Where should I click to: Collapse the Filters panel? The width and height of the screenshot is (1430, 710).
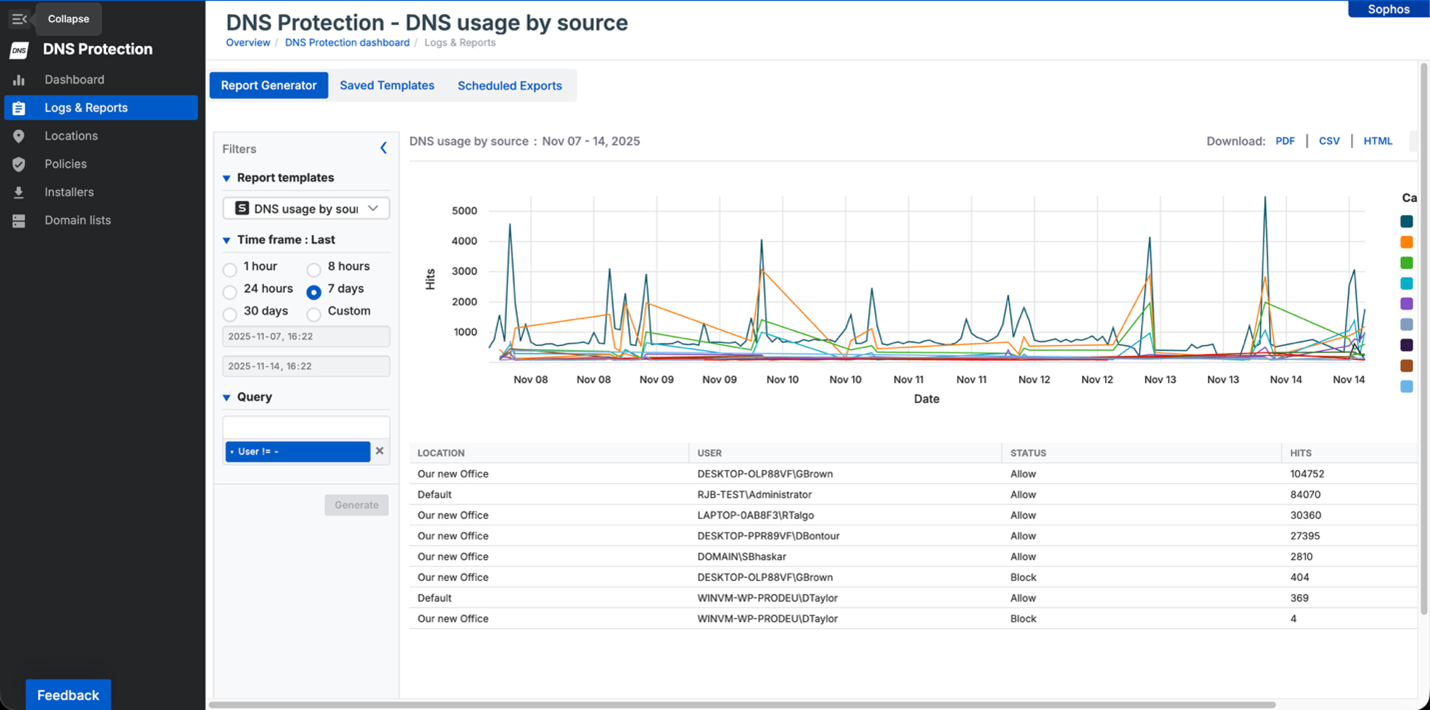383,147
